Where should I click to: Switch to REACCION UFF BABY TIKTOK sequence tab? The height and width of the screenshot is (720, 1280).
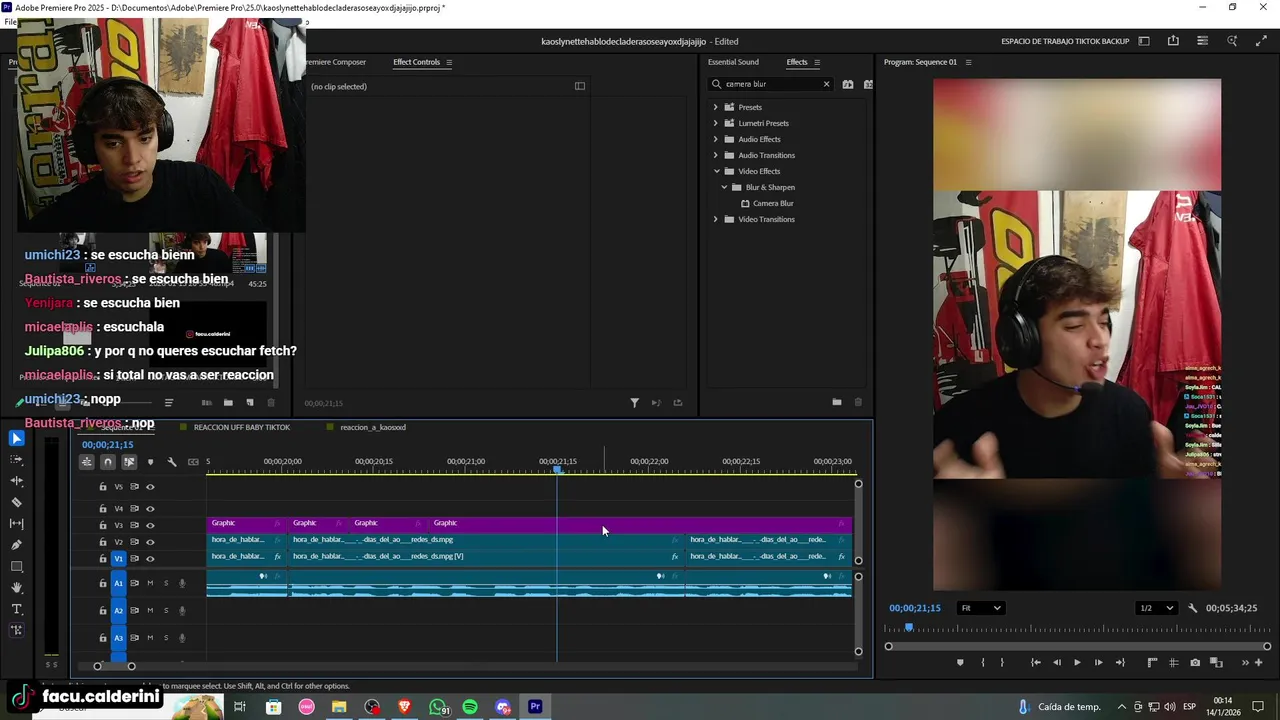click(x=241, y=427)
